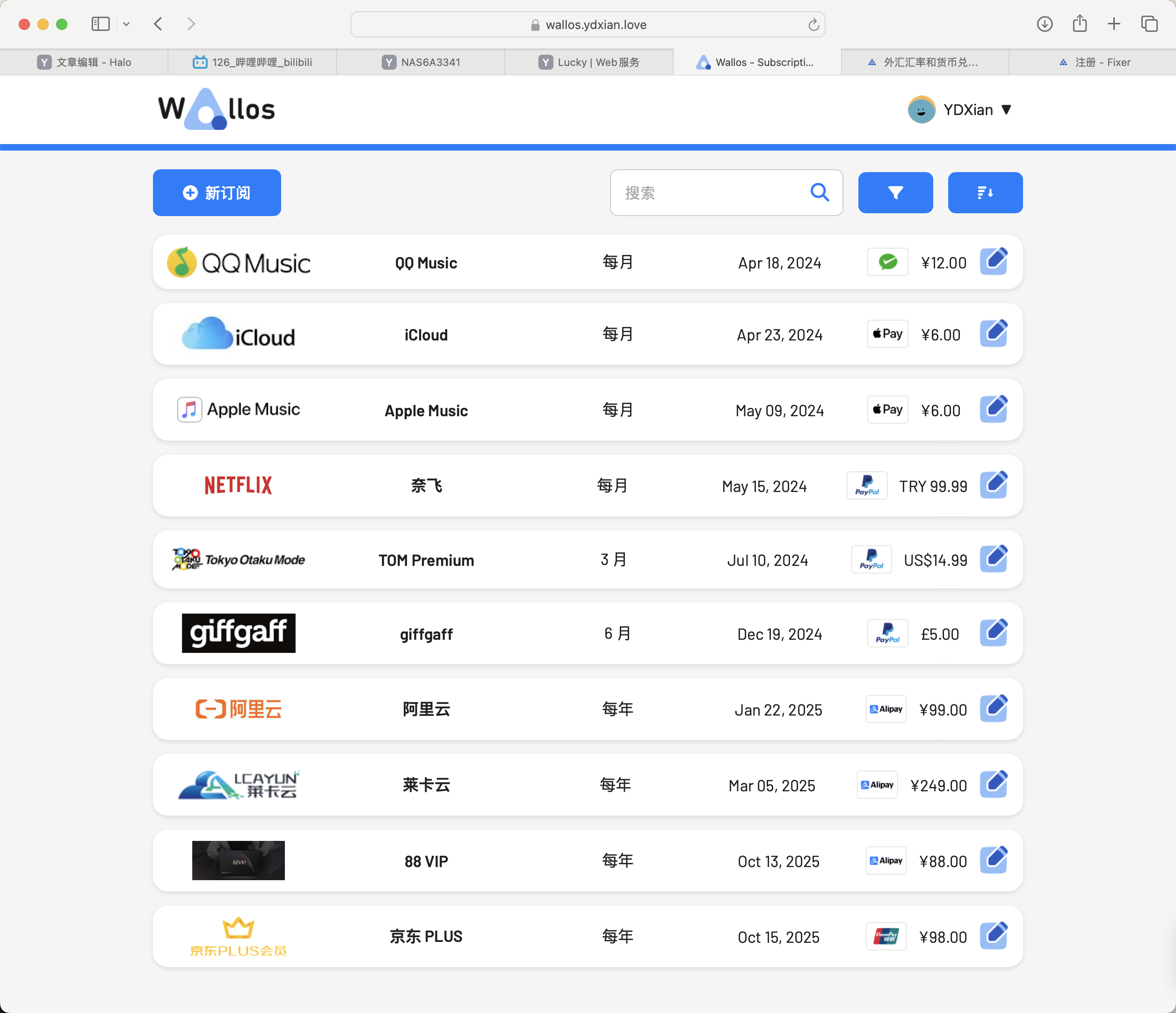Edit the giffgaff subscription
This screenshot has width=1176, height=1013.
(x=993, y=633)
